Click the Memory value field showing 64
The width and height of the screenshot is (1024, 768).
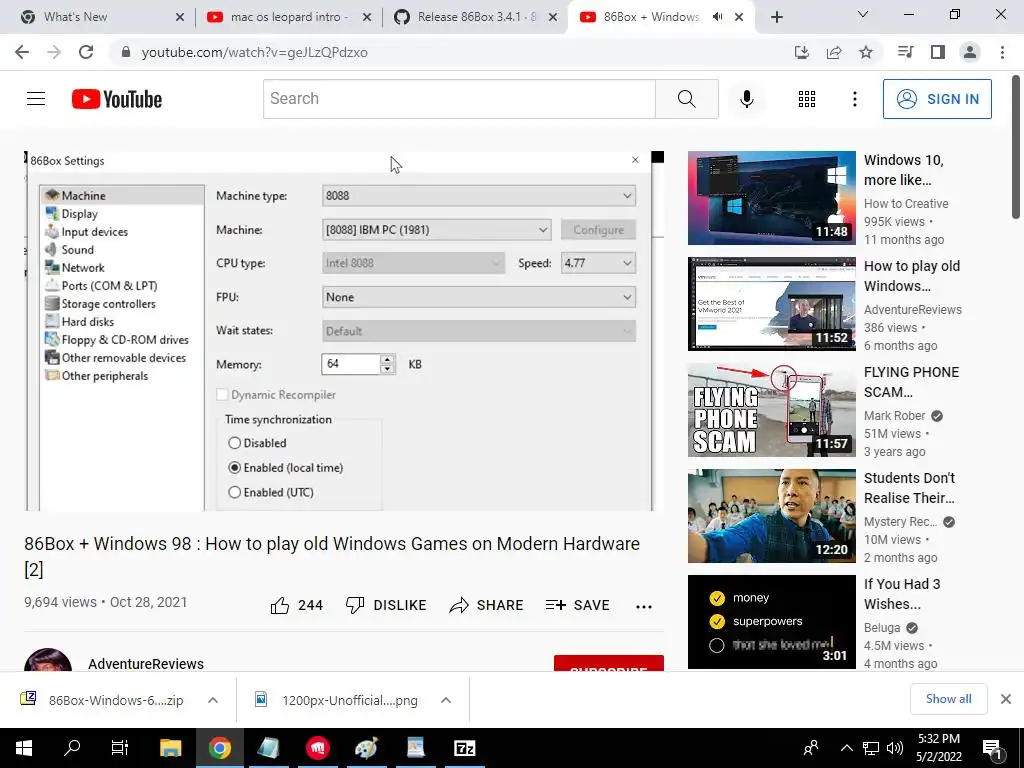(x=351, y=364)
